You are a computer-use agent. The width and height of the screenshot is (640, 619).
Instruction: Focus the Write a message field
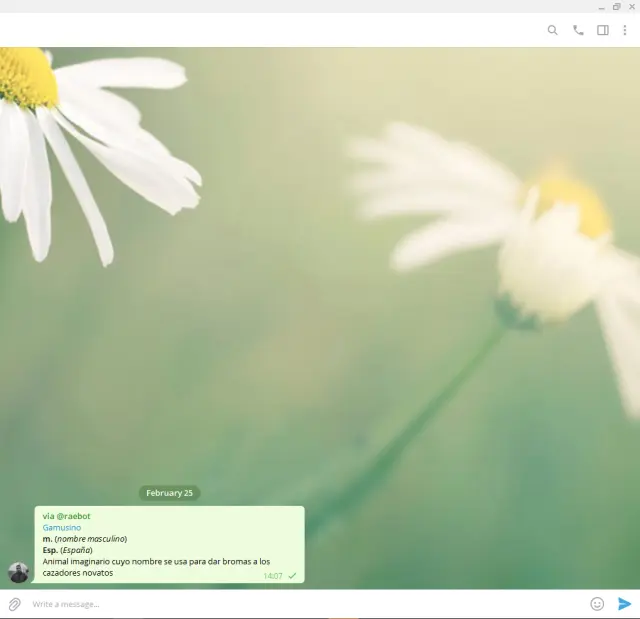[300, 604]
